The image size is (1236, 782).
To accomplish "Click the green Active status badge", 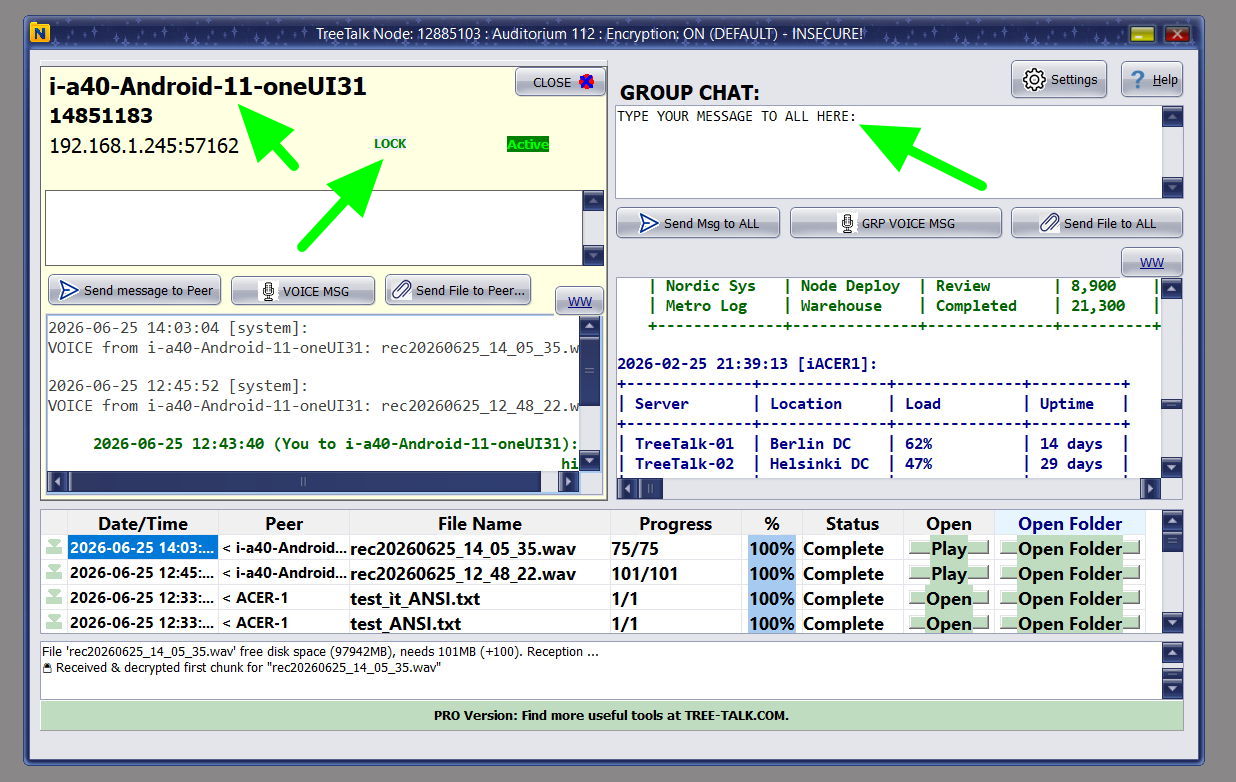I will (x=528, y=144).
